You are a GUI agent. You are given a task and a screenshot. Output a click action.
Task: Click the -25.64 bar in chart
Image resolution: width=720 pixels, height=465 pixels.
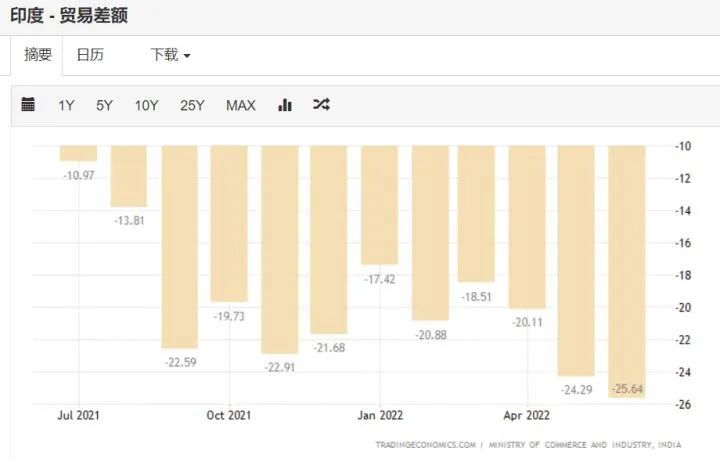(627, 270)
